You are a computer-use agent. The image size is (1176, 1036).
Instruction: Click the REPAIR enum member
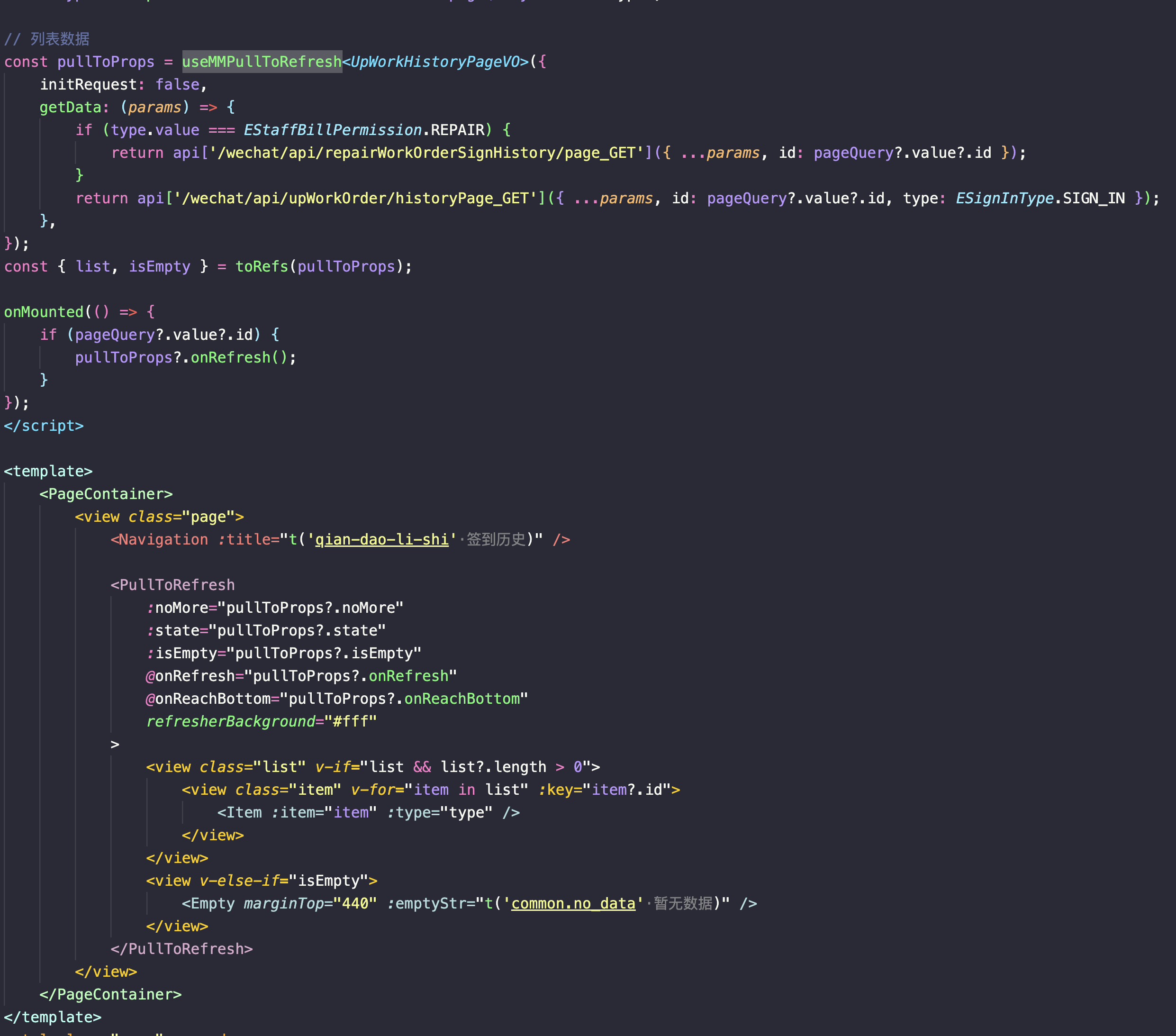click(458, 130)
